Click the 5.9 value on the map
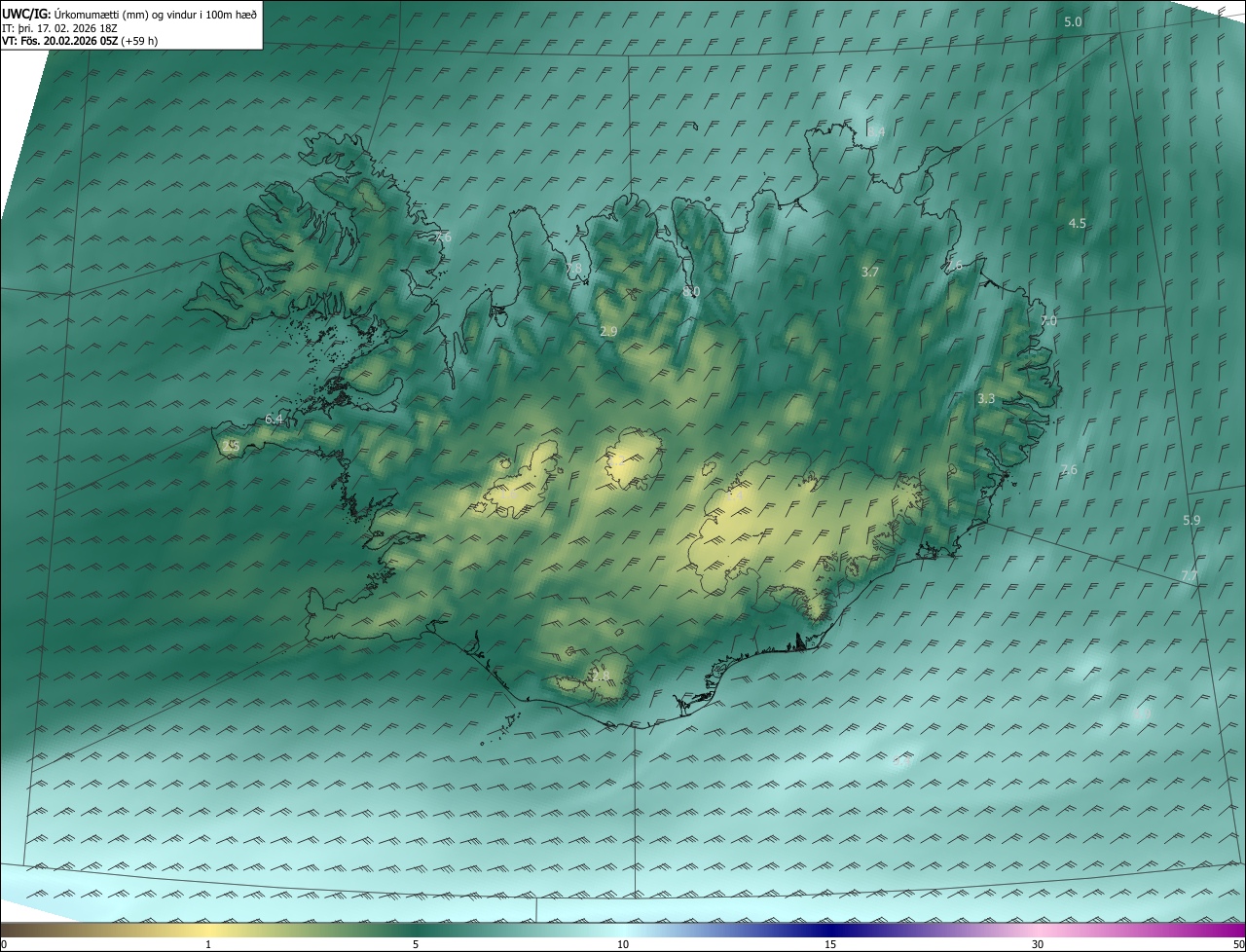Screen dimensions: 1246x952 click(x=1191, y=521)
